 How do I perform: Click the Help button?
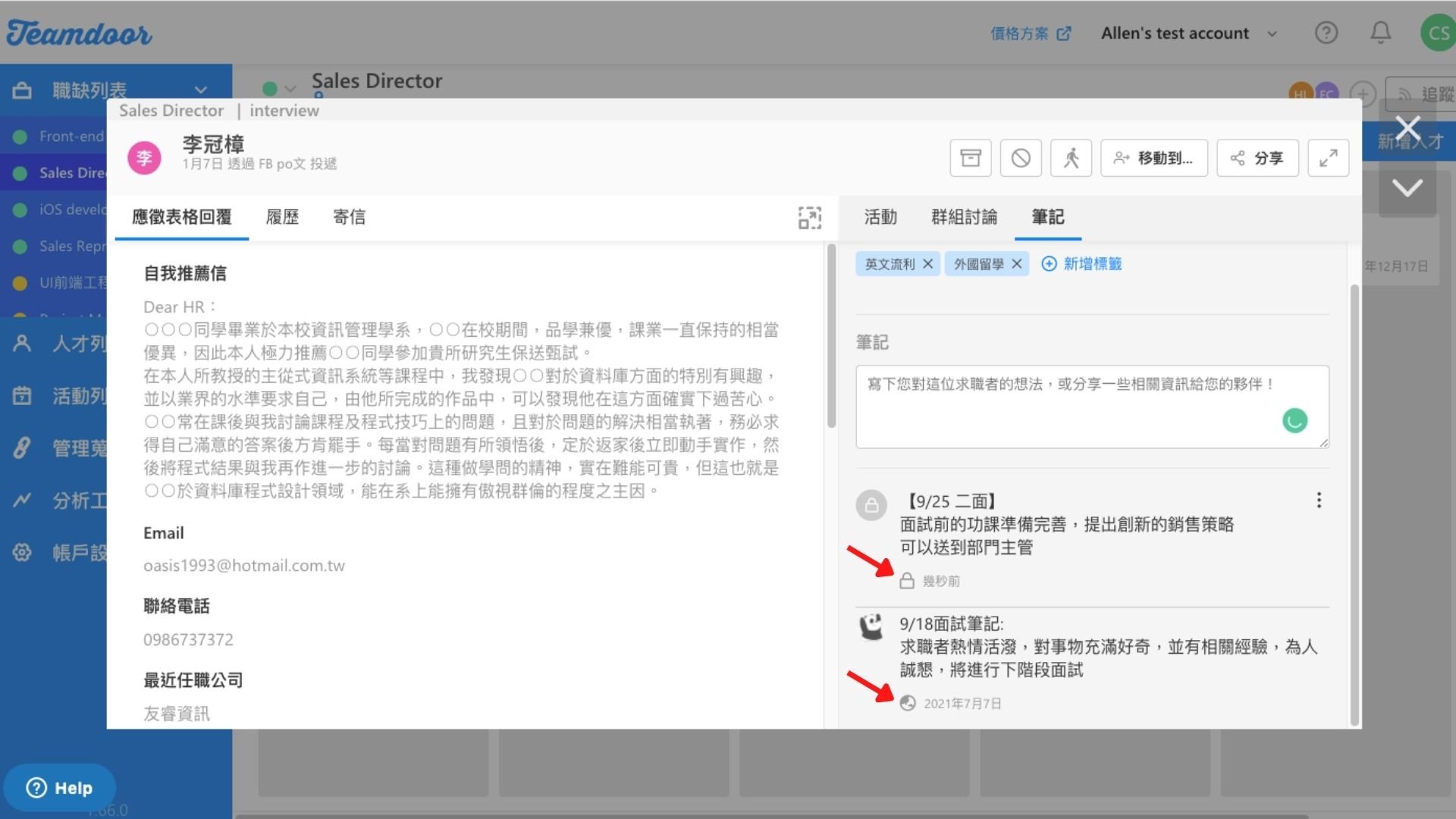tap(59, 788)
